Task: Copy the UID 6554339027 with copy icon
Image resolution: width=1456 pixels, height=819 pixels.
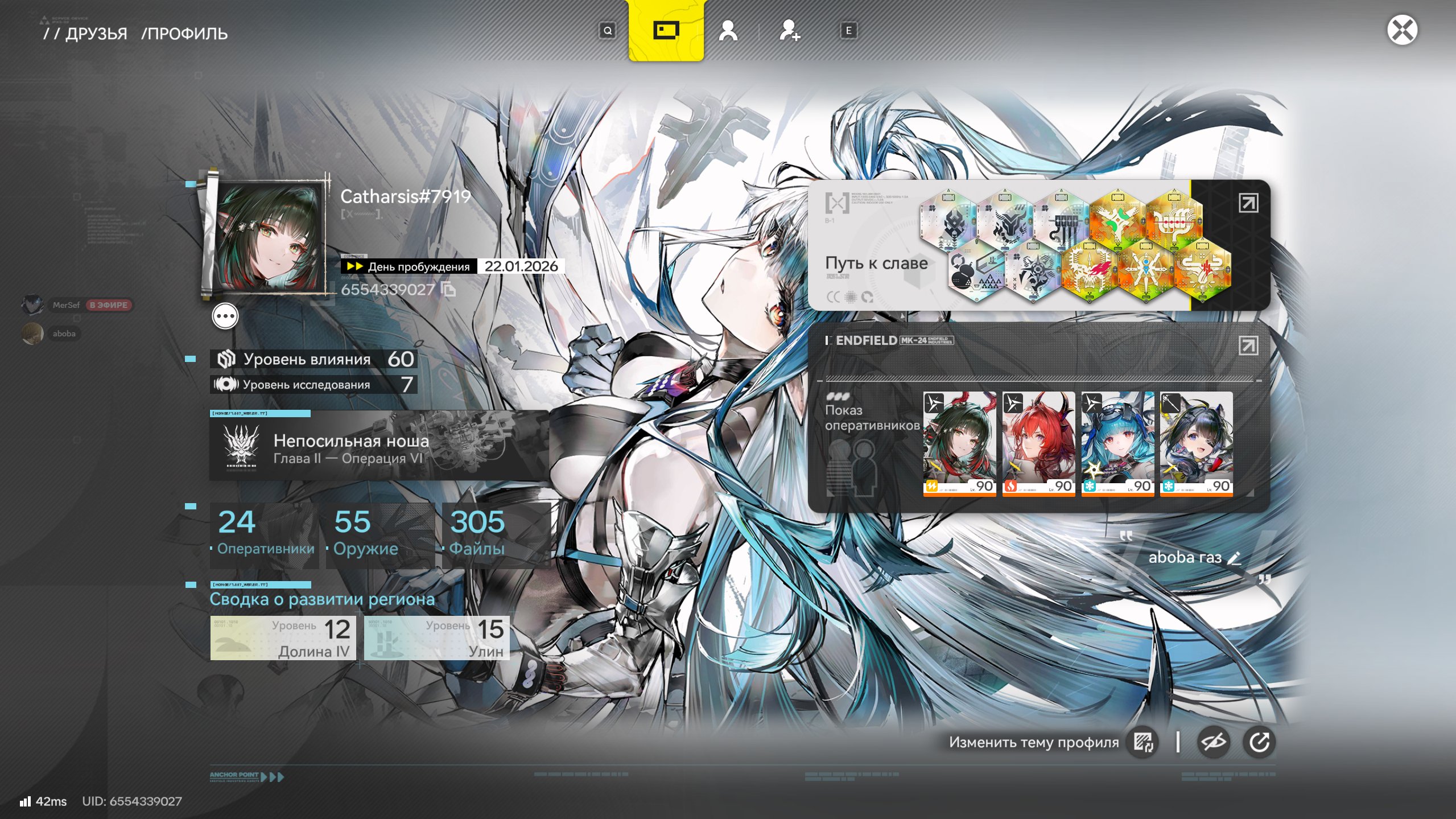Action: (x=449, y=290)
